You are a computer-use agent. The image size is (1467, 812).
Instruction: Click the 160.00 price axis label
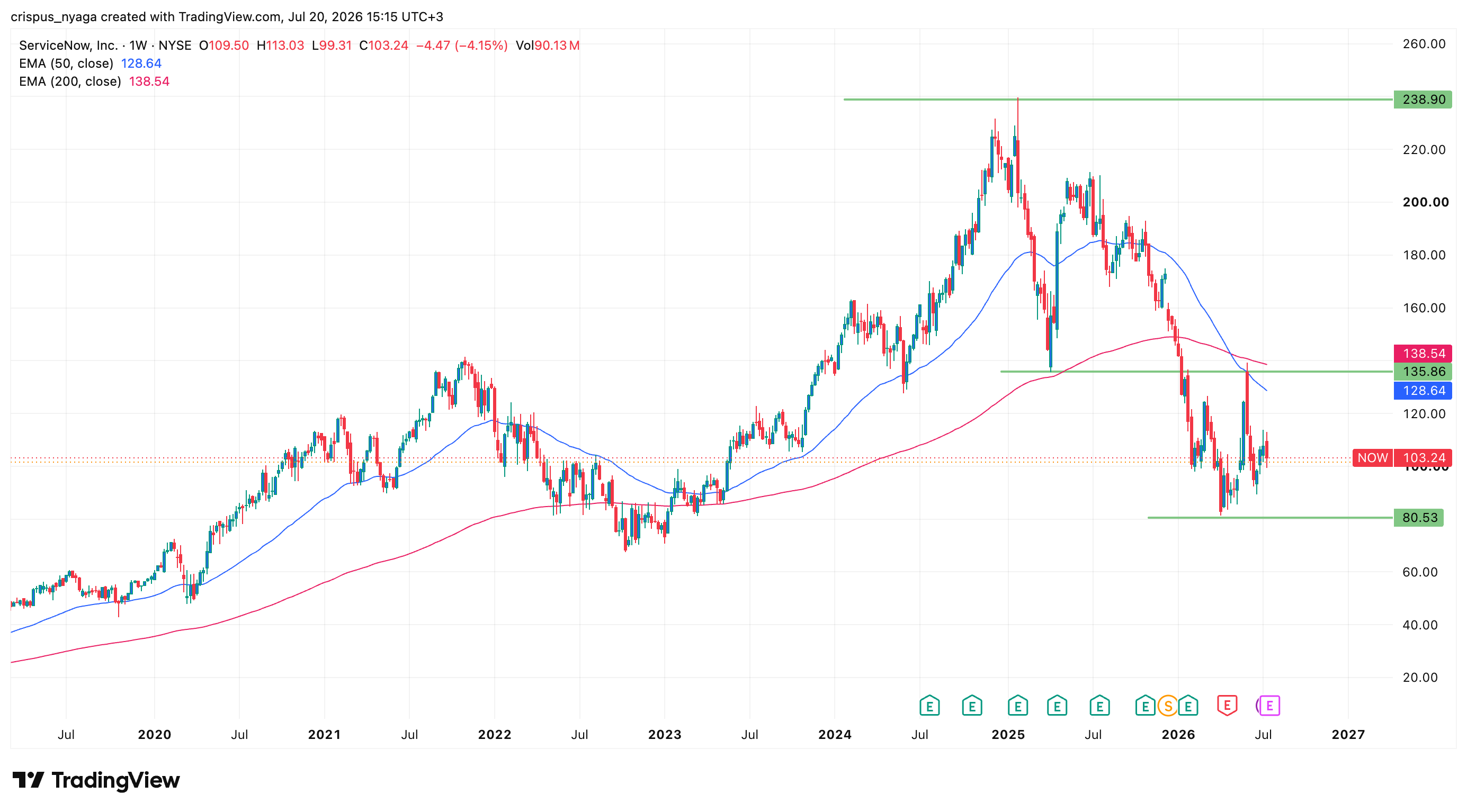click(1424, 308)
